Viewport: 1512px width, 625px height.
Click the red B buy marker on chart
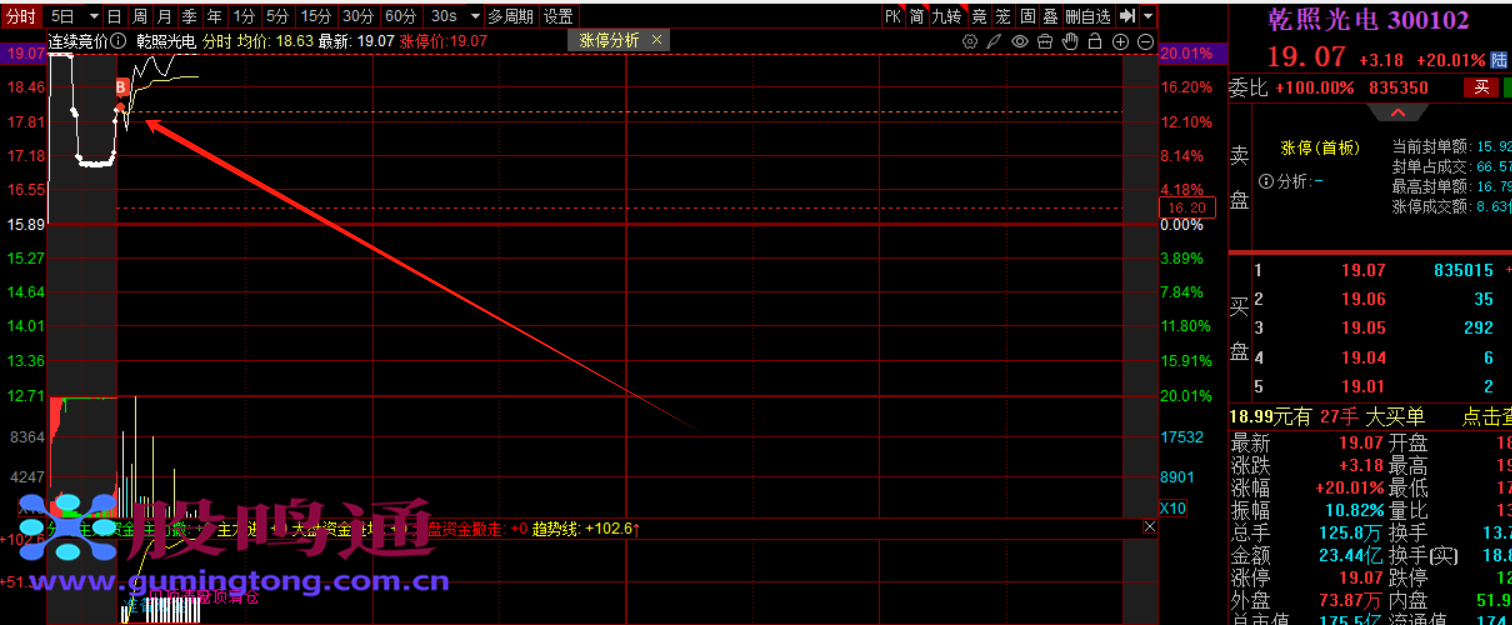point(121,87)
